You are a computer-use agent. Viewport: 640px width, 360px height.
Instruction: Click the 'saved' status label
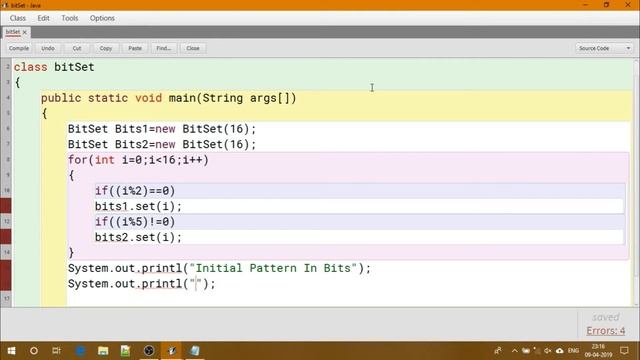coord(606,317)
